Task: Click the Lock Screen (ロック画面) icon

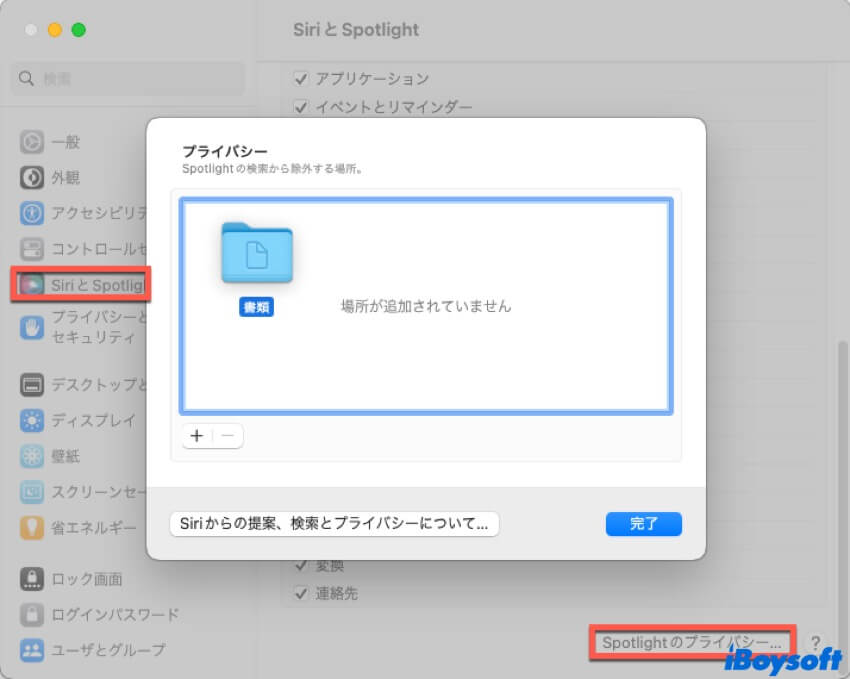Action: (32, 579)
